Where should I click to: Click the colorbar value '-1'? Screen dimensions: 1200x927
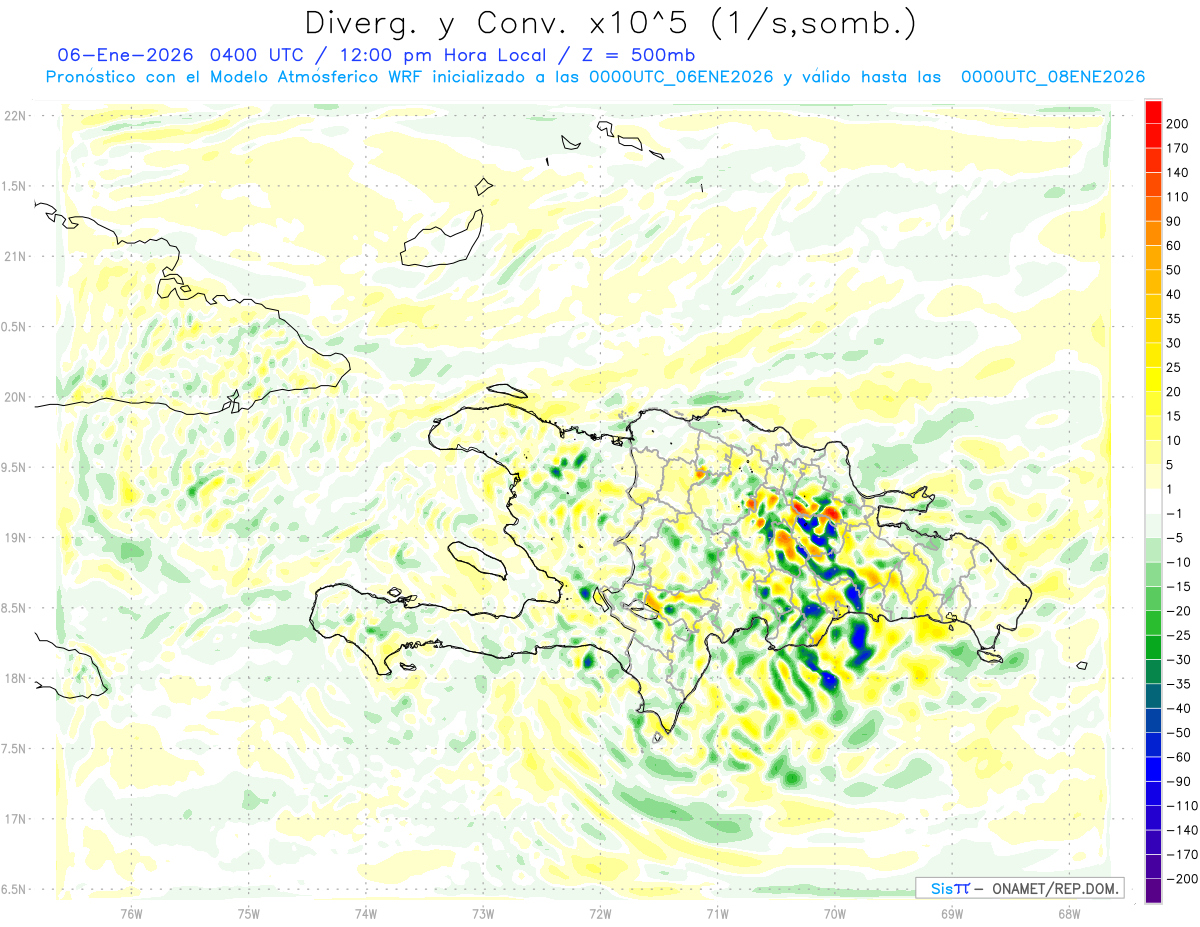(1176, 514)
